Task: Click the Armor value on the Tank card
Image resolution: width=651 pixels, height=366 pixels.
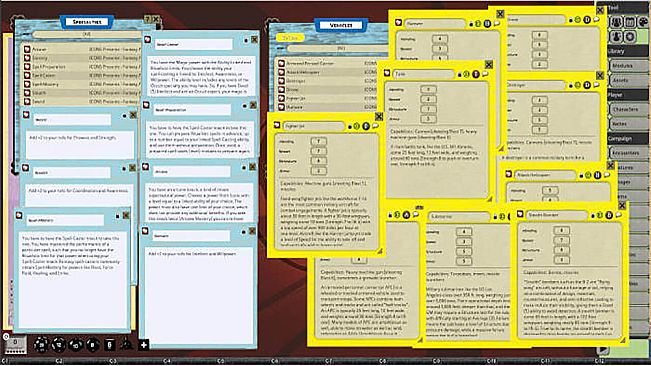Action: pos(428,119)
